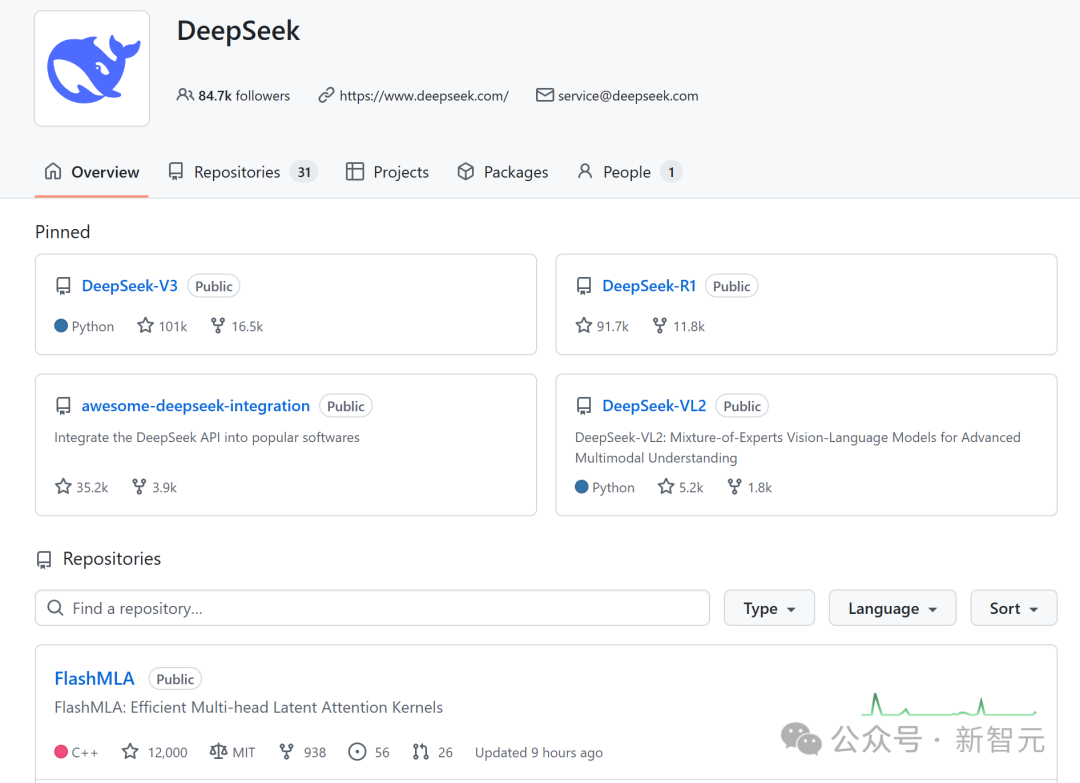Open FlashMLA pull requests 26
The width and height of the screenshot is (1080, 783).
(x=433, y=752)
